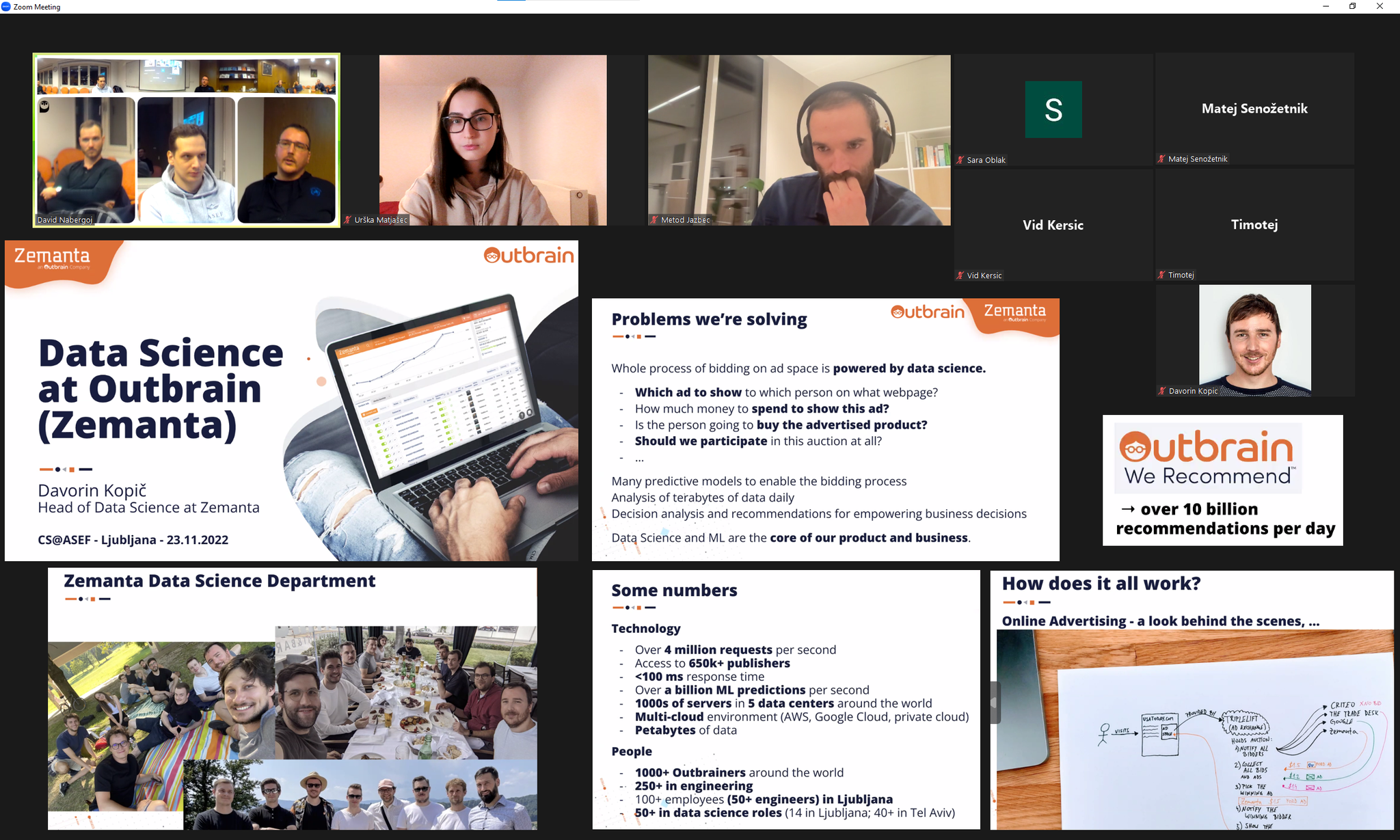This screenshot has width=1400, height=840.
Task: Click the Metod Jazbec name label
Action: point(686,220)
